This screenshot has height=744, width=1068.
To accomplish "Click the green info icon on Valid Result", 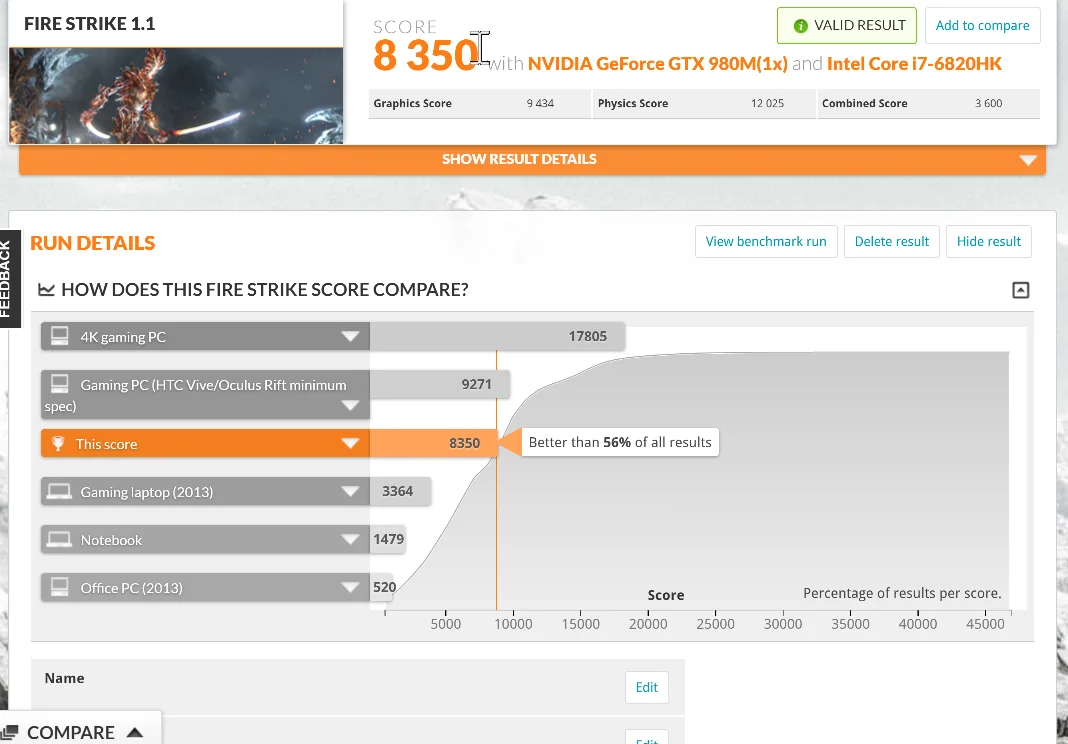I will (x=801, y=26).
